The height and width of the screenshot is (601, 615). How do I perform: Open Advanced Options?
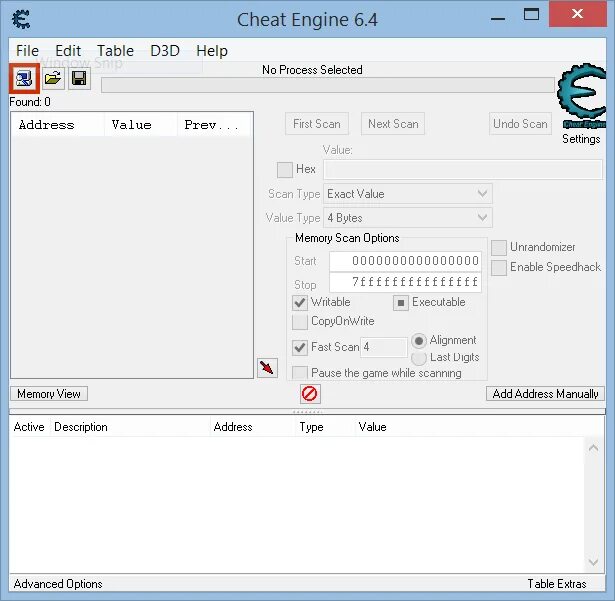[x=58, y=584]
